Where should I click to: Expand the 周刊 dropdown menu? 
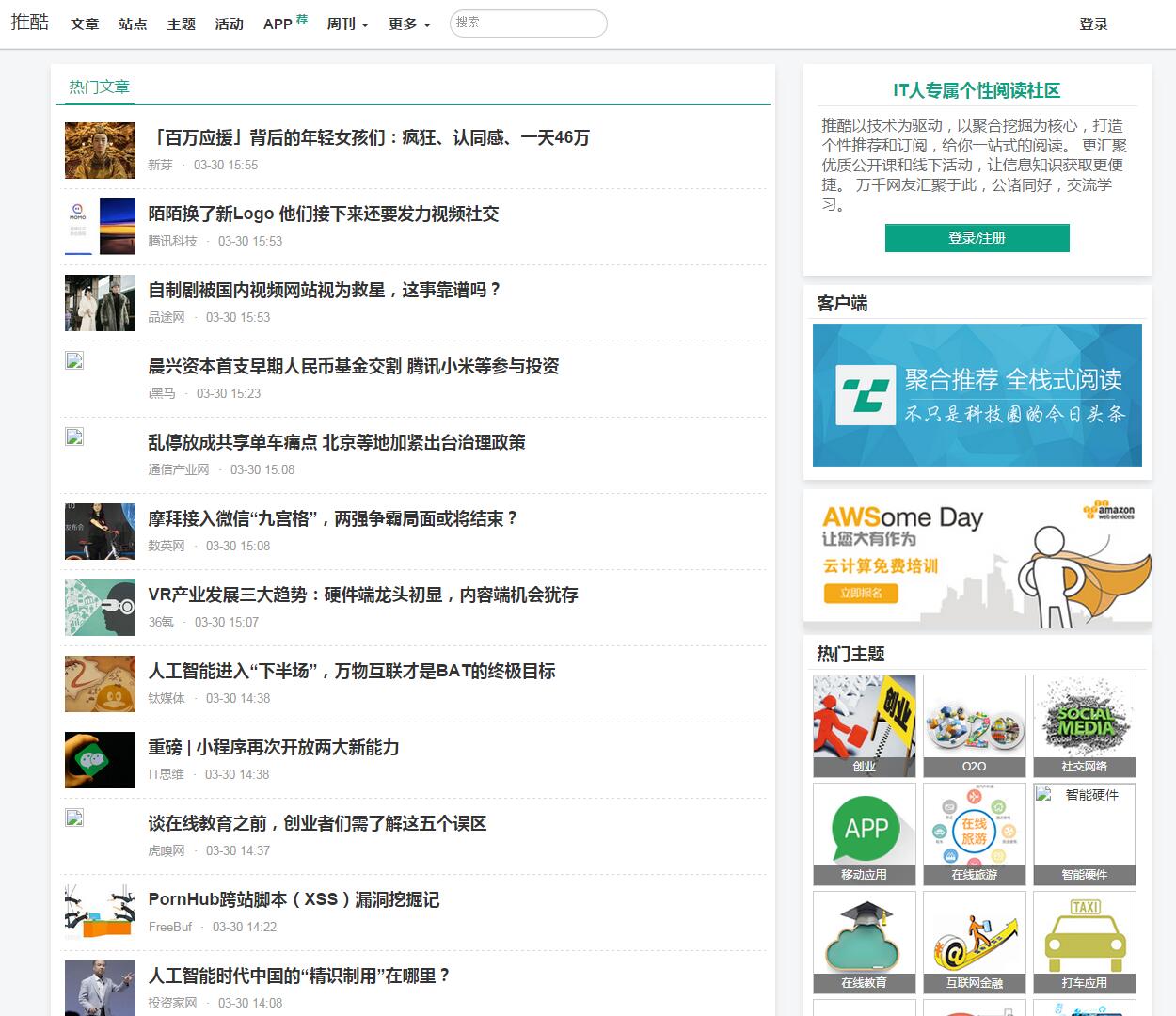pos(347,24)
